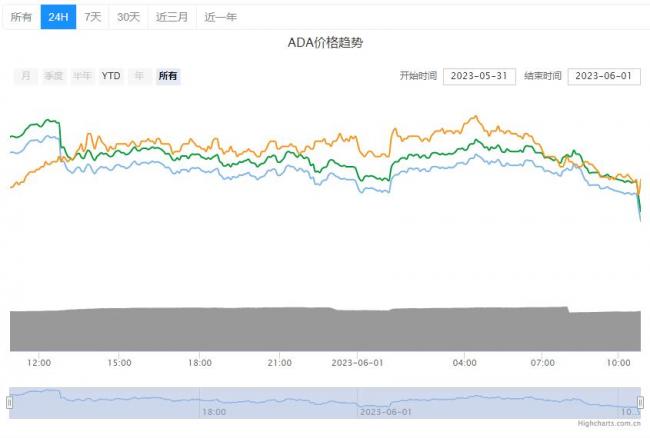Click the navigator mini chart at 18:00
Viewport: 650px width, 438px height.
point(213,402)
